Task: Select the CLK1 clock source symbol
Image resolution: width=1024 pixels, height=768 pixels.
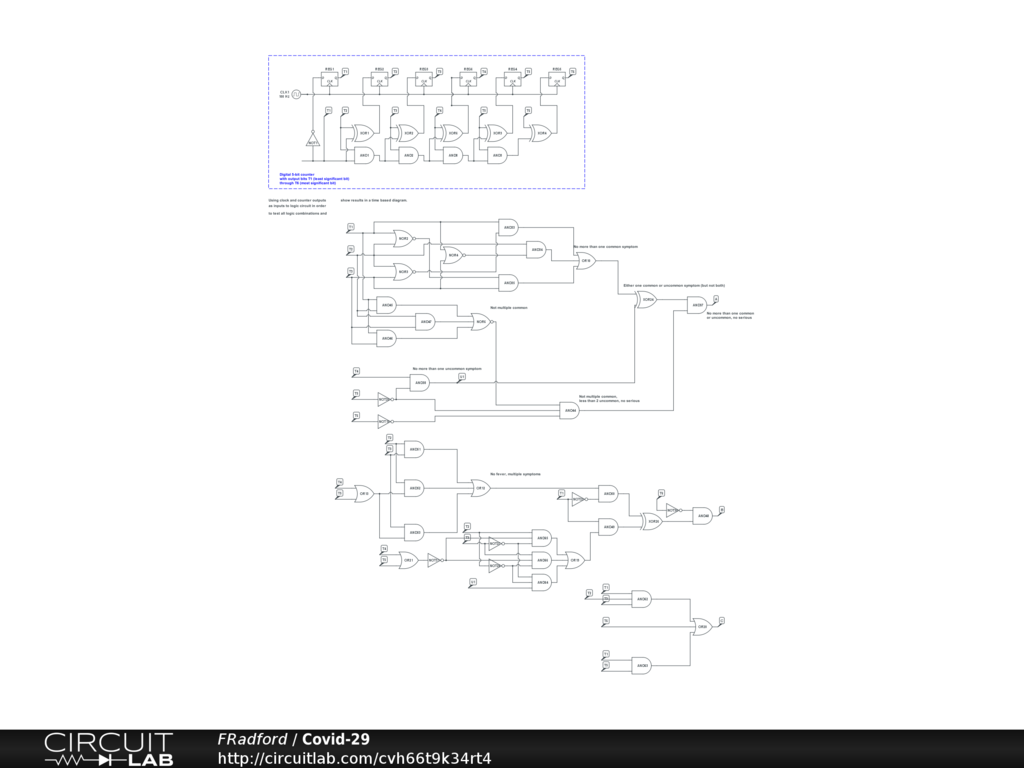Action: click(296, 94)
